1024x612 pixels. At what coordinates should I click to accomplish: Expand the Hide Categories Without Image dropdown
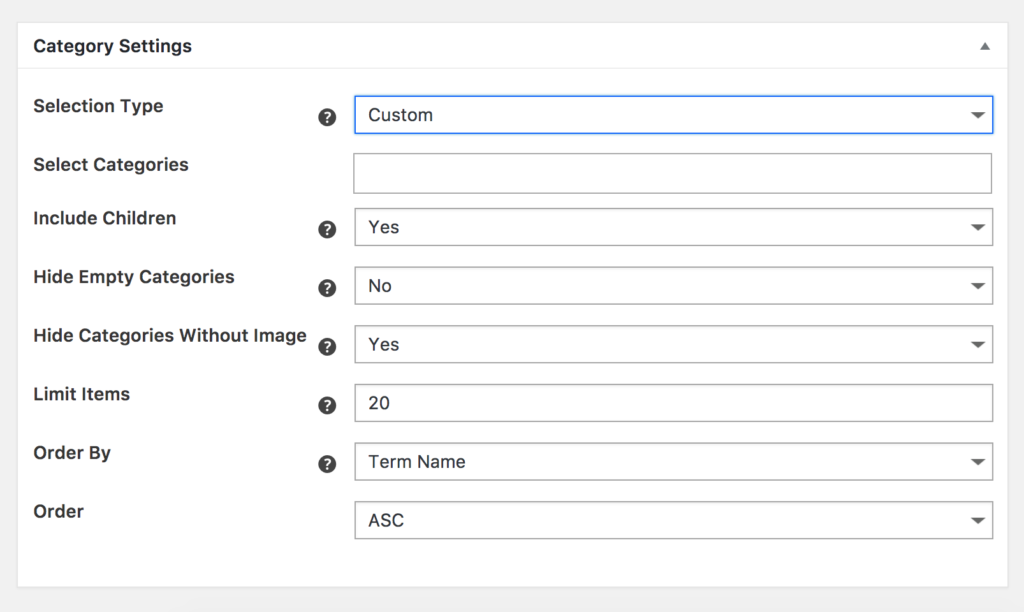click(673, 344)
